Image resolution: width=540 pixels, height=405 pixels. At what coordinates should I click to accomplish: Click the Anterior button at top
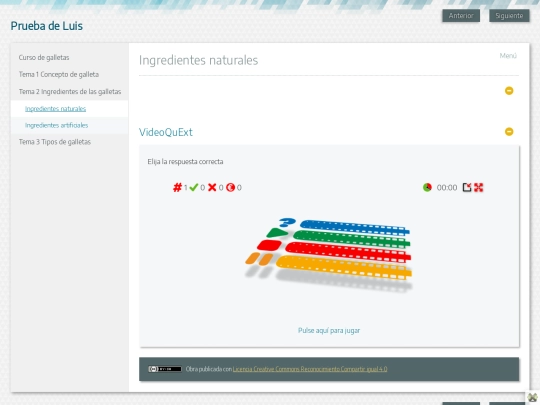pyautogui.click(x=461, y=16)
